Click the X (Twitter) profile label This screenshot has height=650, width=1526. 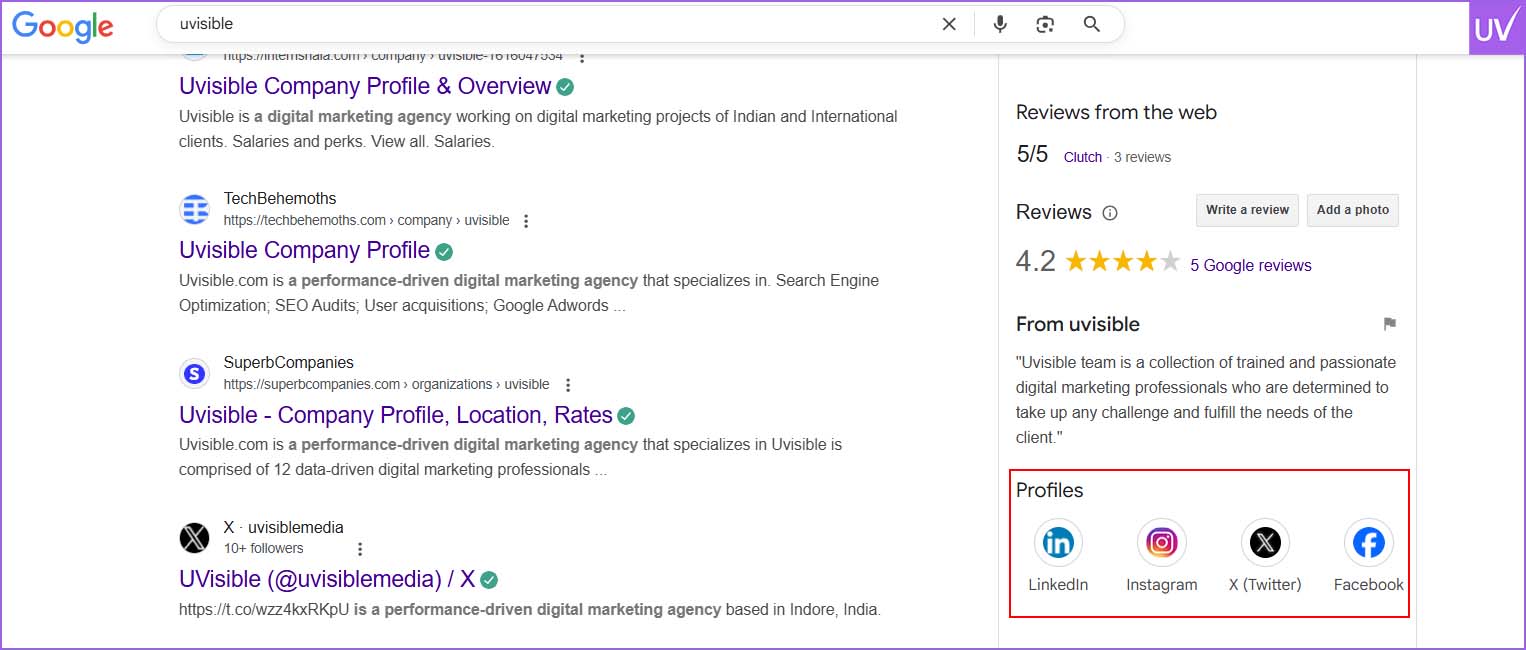1265,585
